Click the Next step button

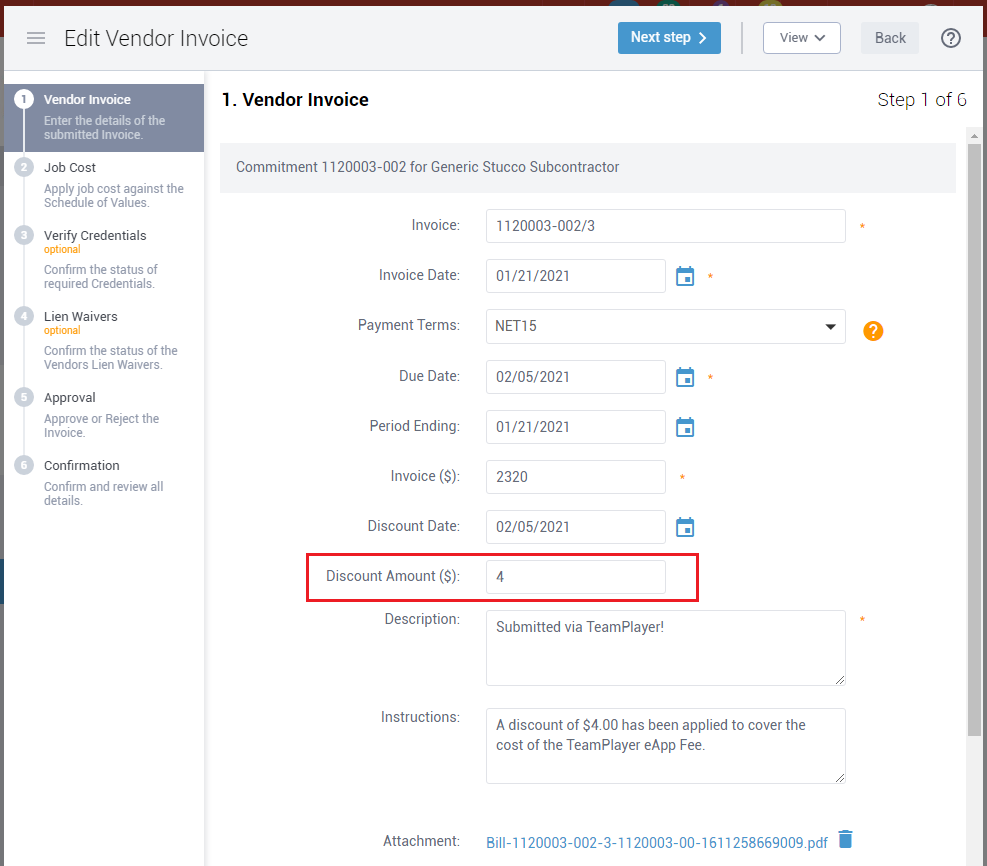[669, 38]
